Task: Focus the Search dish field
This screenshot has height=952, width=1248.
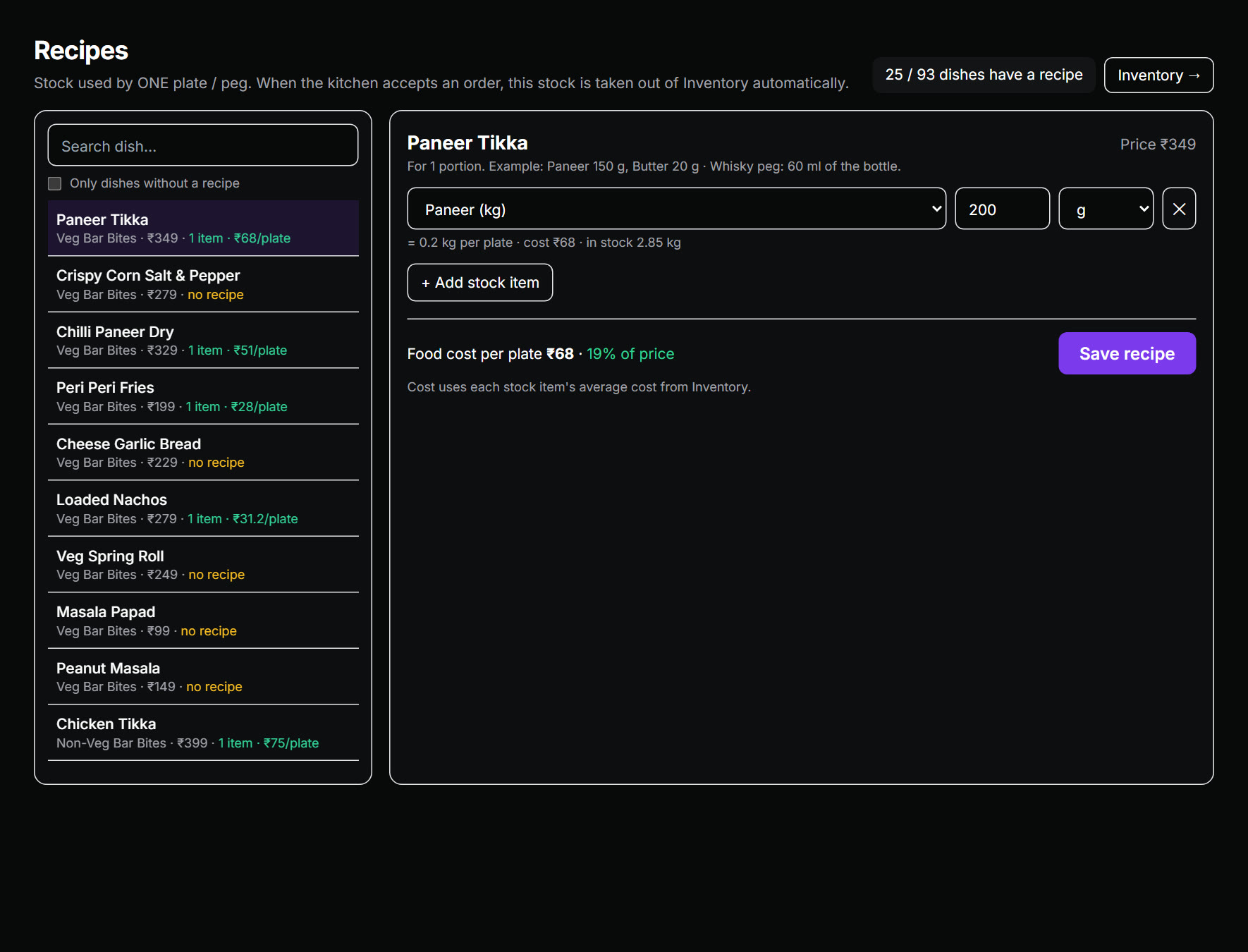Action: click(203, 145)
